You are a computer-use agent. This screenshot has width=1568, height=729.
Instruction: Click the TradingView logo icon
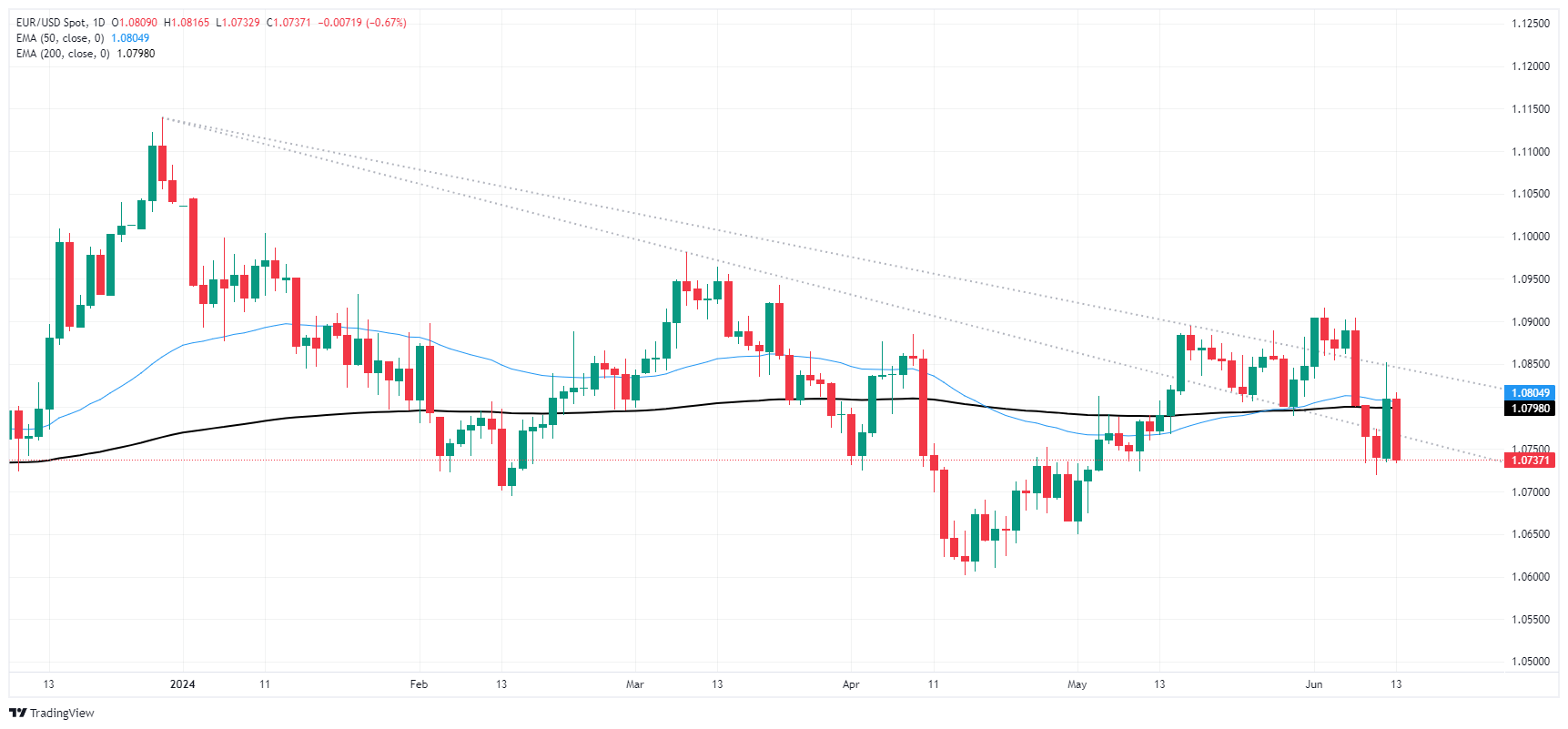17,713
